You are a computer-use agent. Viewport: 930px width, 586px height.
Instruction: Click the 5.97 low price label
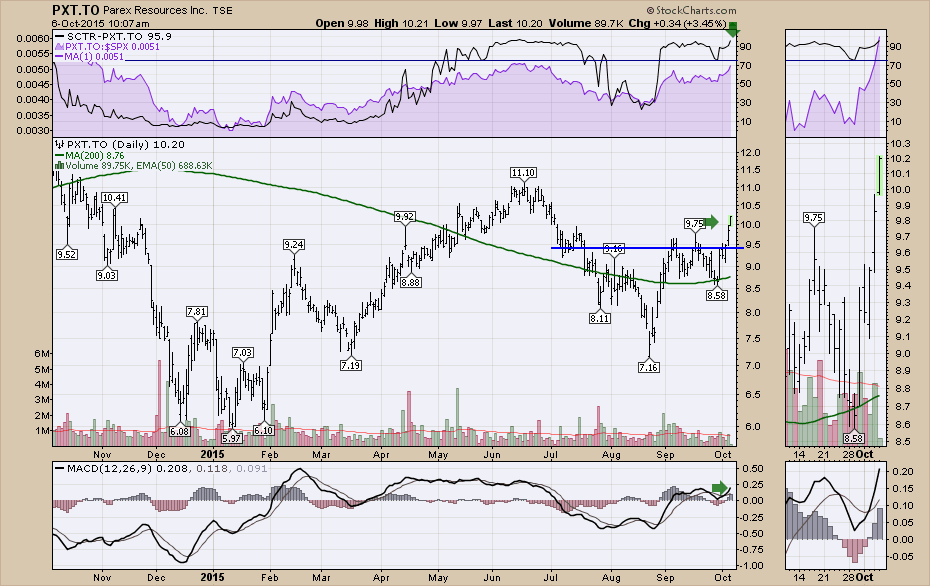click(232, 438)
